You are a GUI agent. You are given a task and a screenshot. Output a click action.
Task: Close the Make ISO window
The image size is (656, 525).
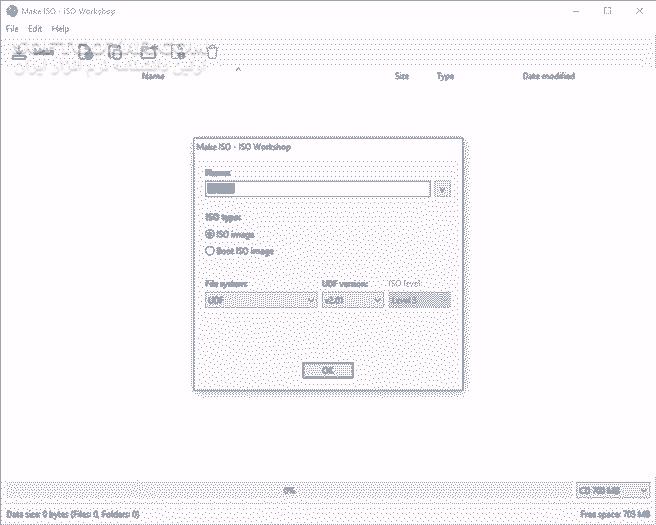tap(639, 11)
